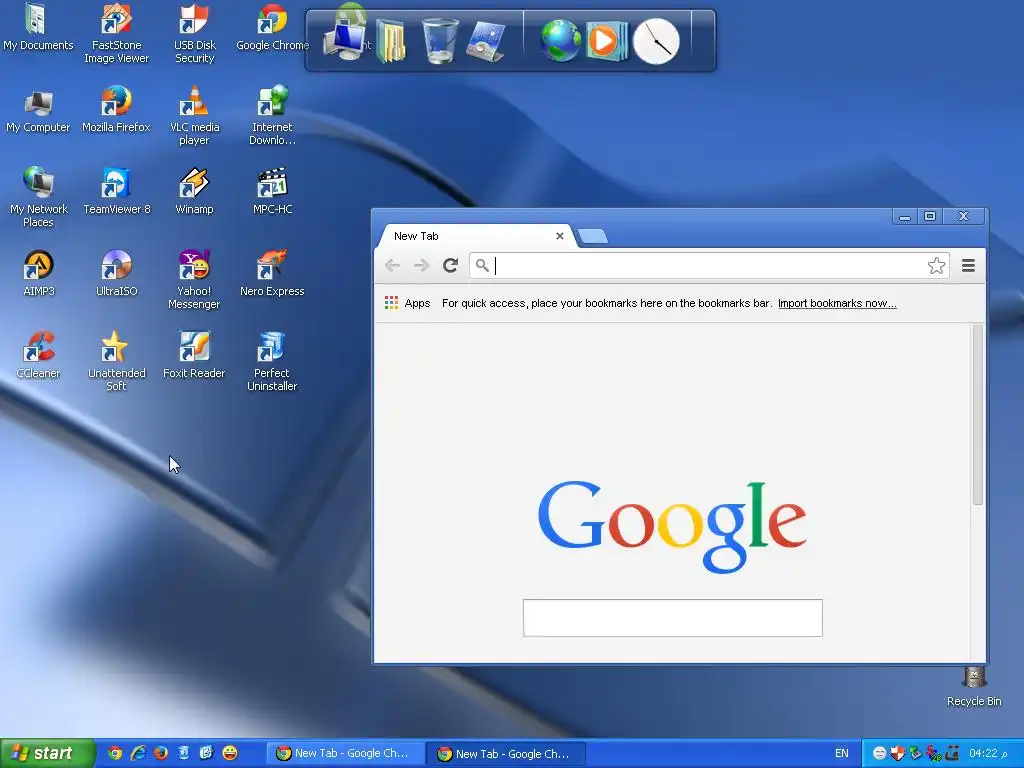Image resolution: width=1024 pixels, height=768 pixels.
Task: Open Chrome hamburger menu
Action: pyautogui.click(x=968, y=265)
